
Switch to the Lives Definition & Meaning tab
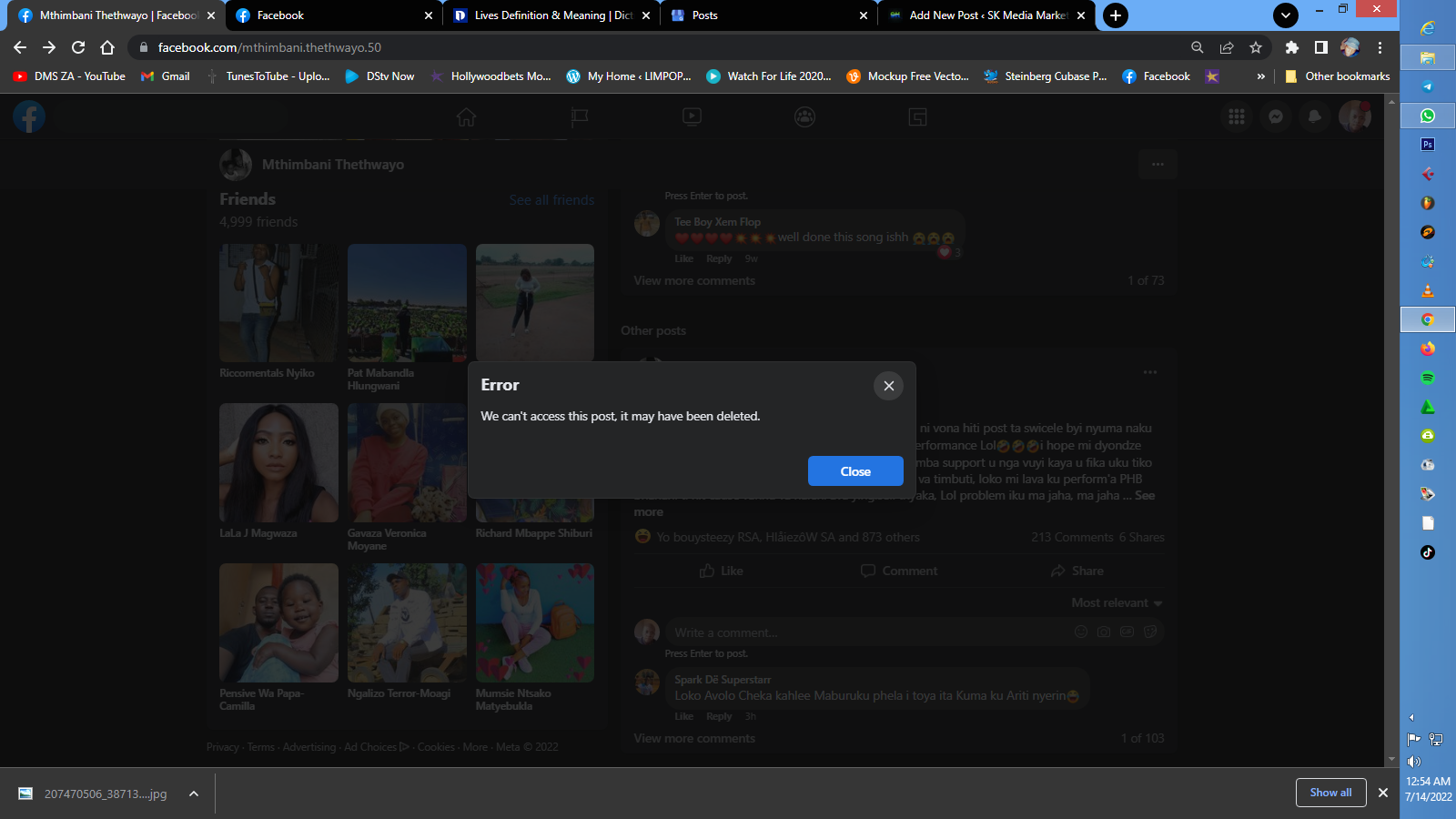pyautogui.click(x=551, y=15)
